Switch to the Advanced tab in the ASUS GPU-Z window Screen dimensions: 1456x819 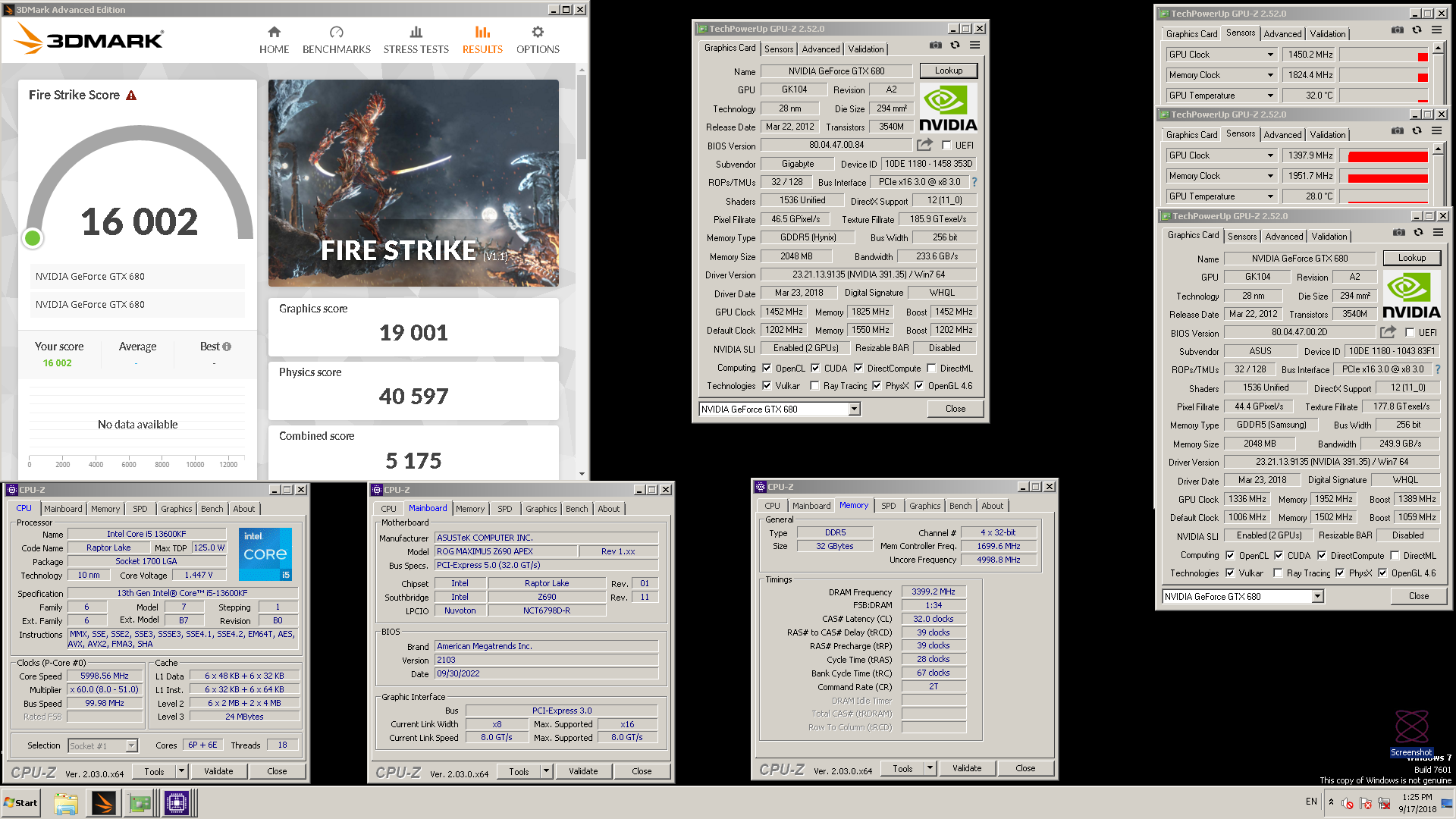tap(1284, 236)
